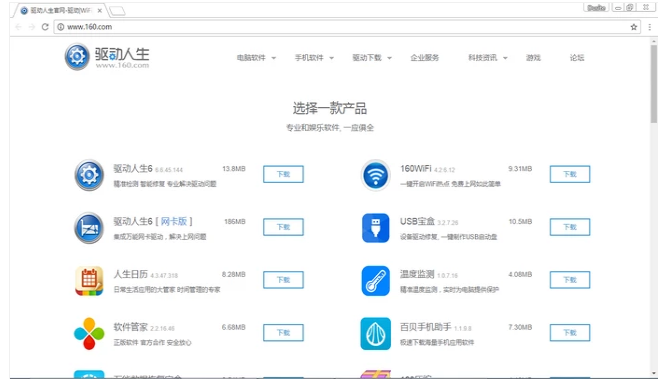The height and width of the screenshot is (379, 658).
Task: Focus the address bar showing www.160.com
Action: 347,27
